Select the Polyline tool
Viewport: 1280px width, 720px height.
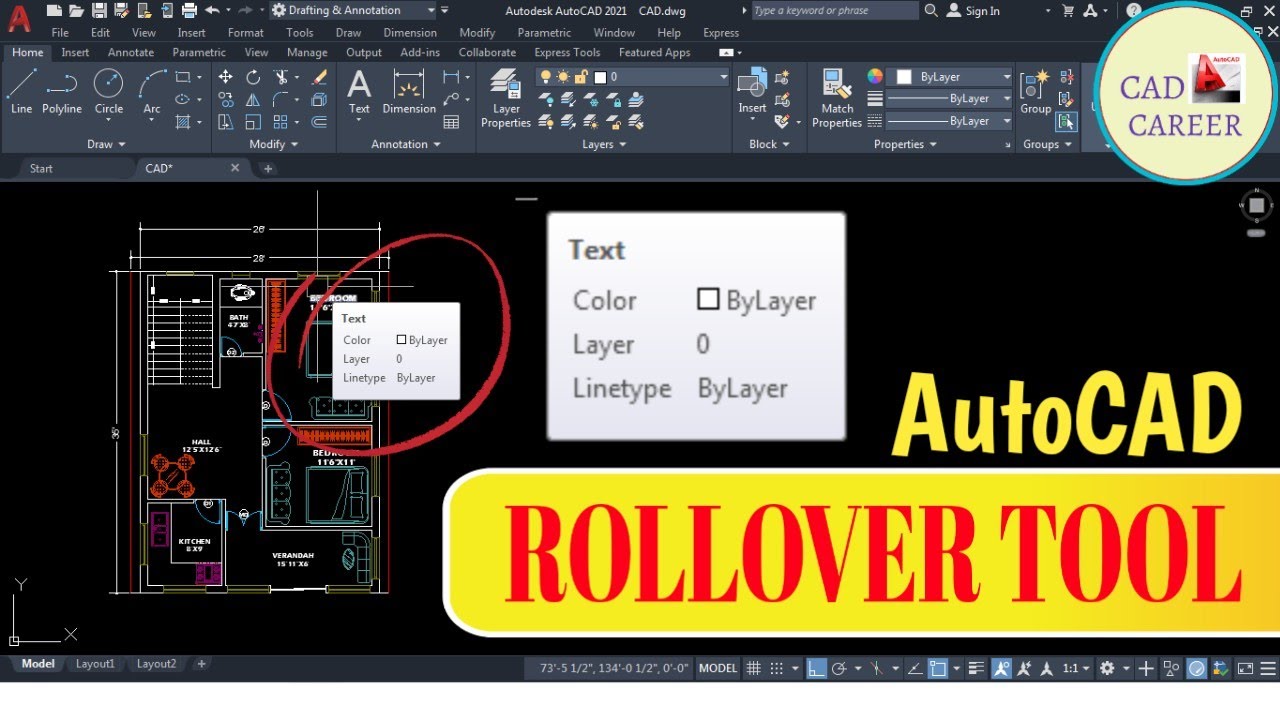[62, 91]
